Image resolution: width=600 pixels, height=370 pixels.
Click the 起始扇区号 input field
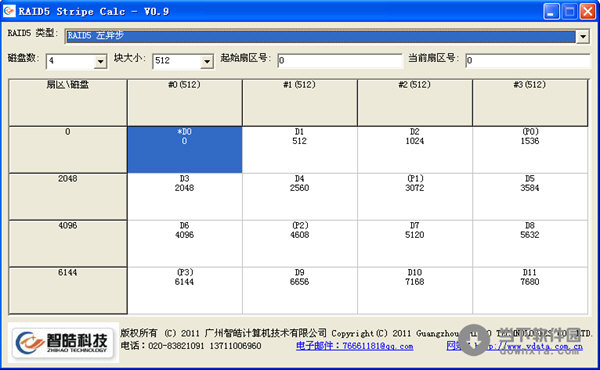[340, 60]
